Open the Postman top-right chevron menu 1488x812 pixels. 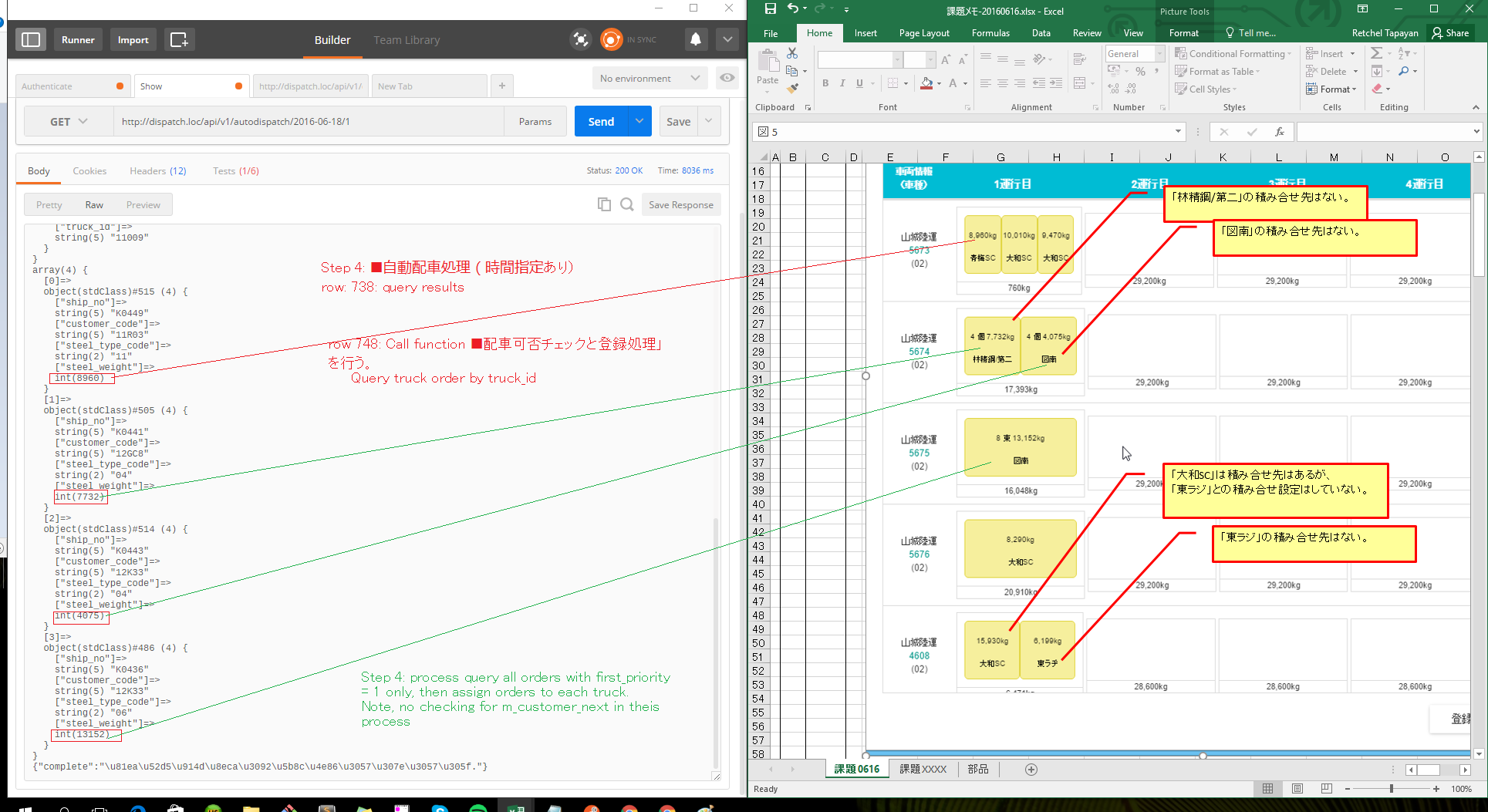click(727, 39)
